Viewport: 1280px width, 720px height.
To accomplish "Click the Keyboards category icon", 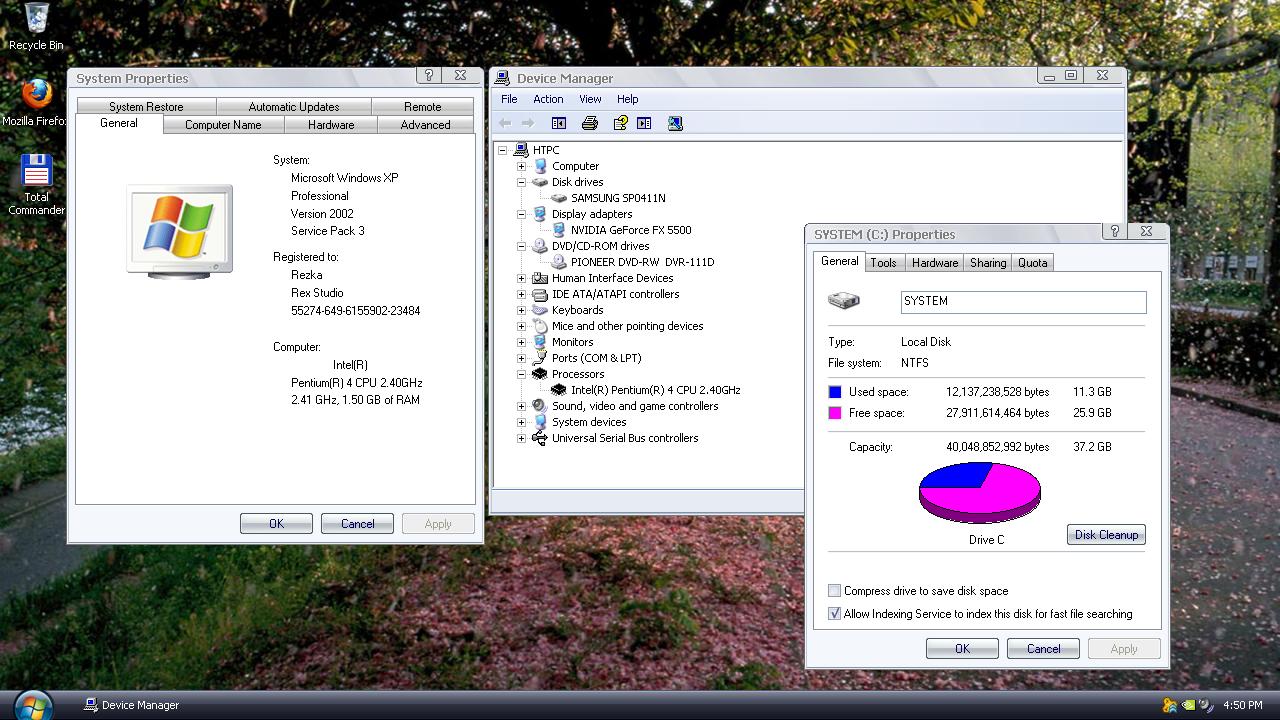I will tap(540, 310).
